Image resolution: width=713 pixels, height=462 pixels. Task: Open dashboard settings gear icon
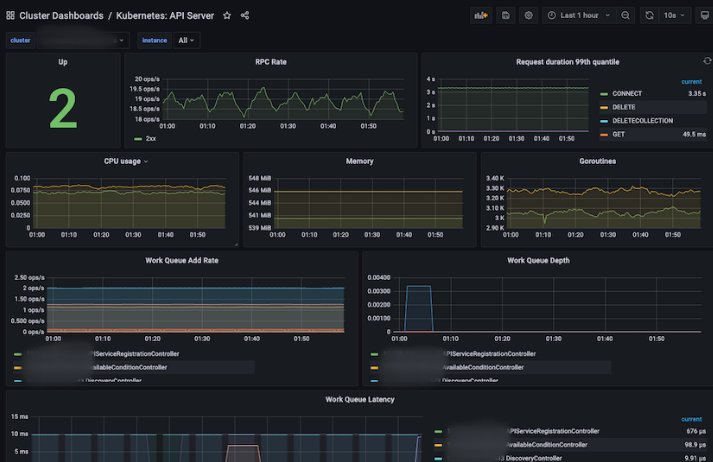(x=528, y=15)
